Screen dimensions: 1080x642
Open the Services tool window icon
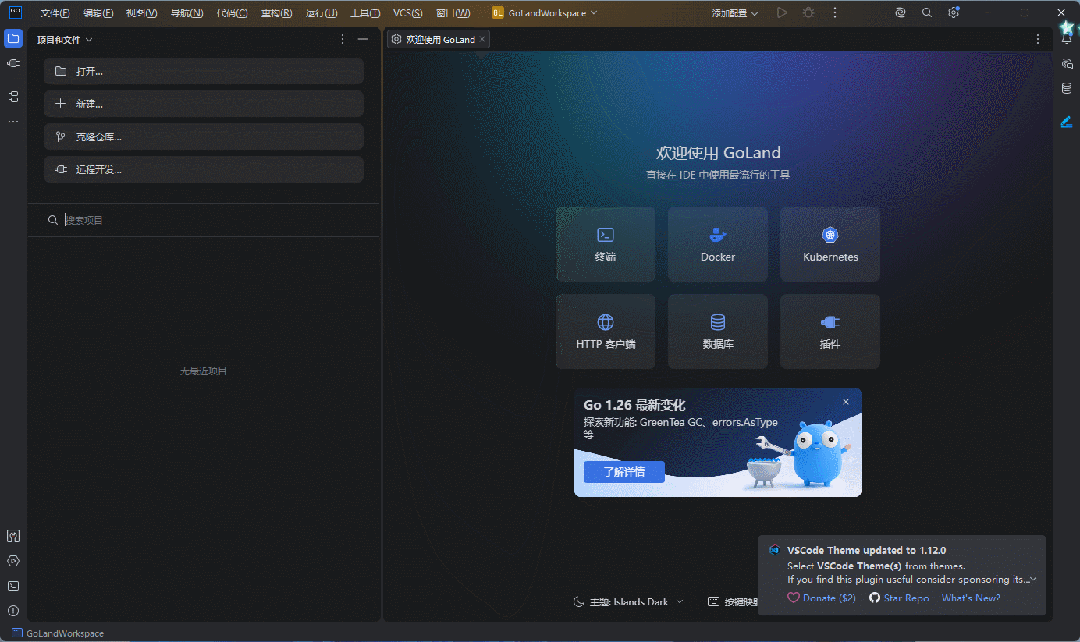[13, 561]
